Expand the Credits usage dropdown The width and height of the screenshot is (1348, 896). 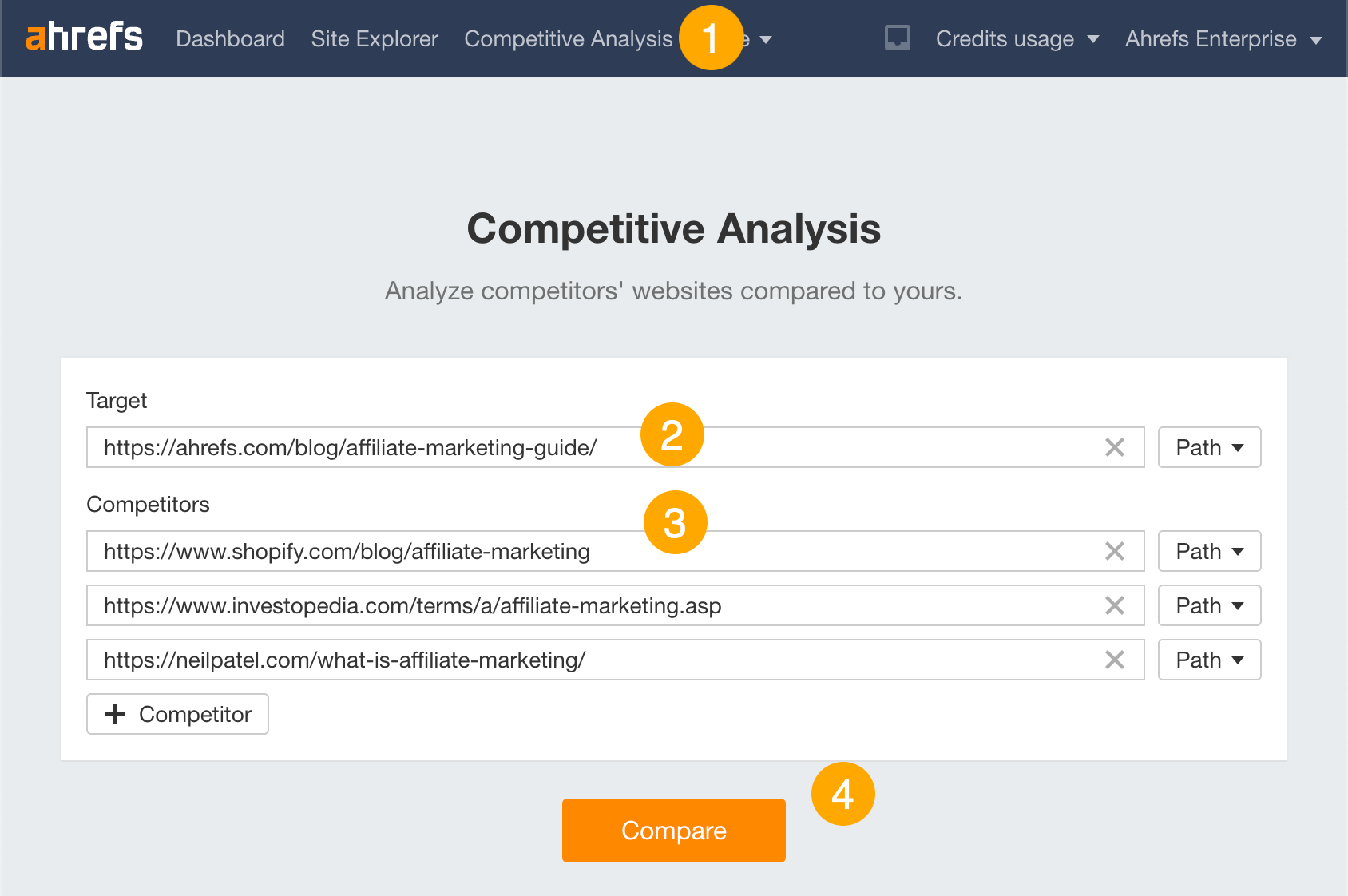tap(1017, 38)
